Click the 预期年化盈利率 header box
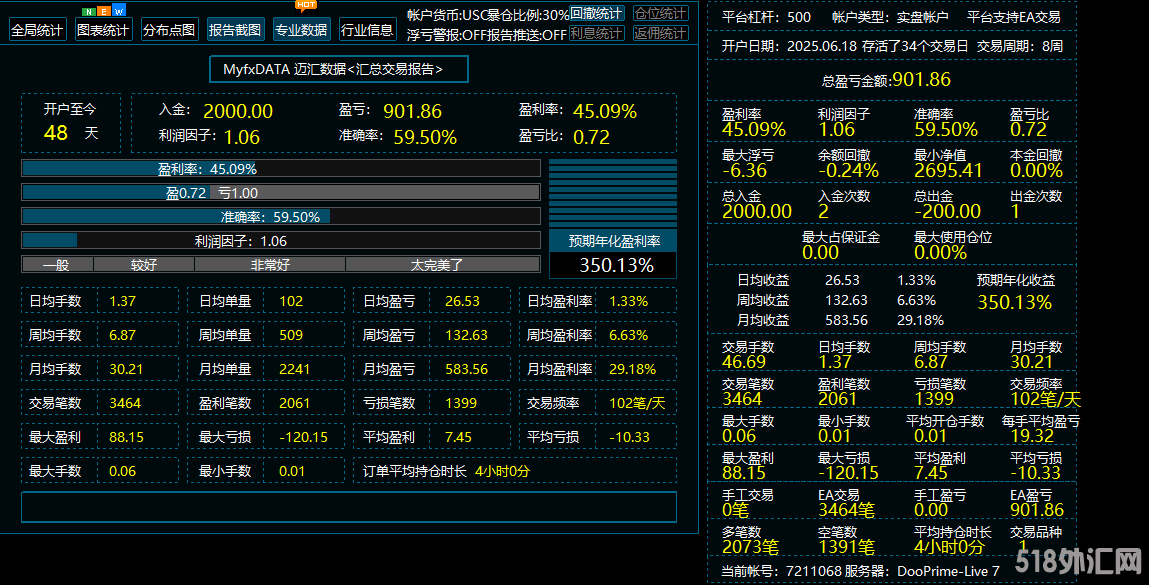 613,241
